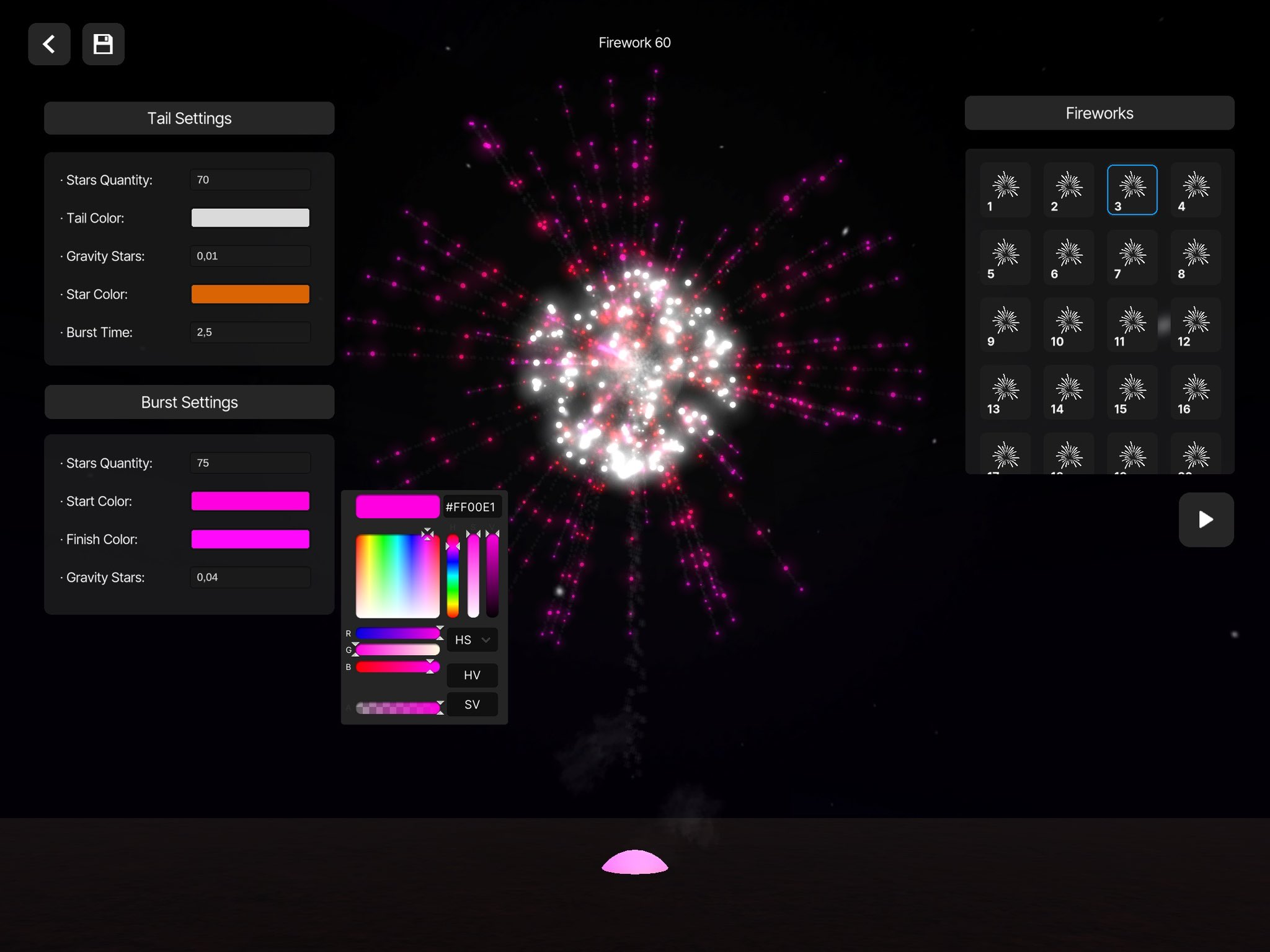Select firework preset 7 from the grid
Viewport: 1270px width, 952px height.
tap(1131, 255)
